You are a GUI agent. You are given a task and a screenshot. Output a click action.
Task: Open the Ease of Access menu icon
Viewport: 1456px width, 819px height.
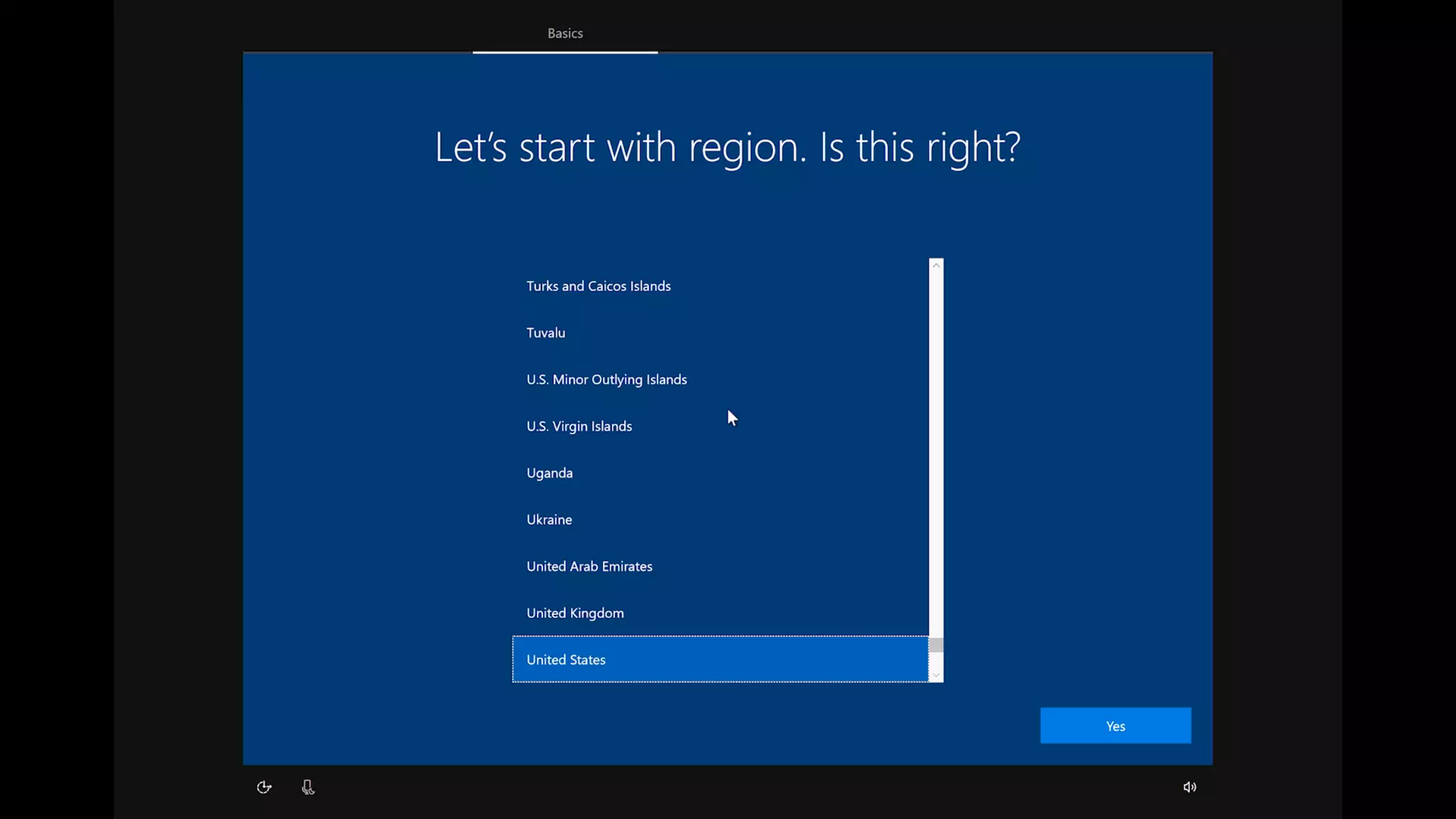[x=264, y=787]
